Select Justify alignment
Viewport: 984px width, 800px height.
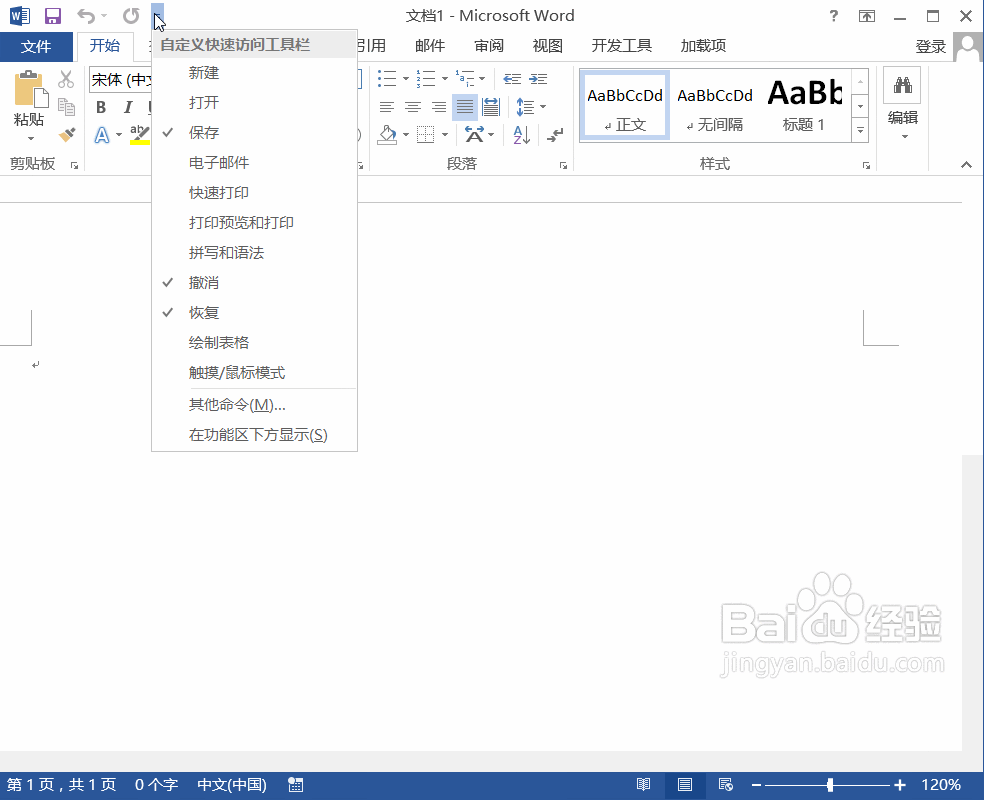point(465,107)
